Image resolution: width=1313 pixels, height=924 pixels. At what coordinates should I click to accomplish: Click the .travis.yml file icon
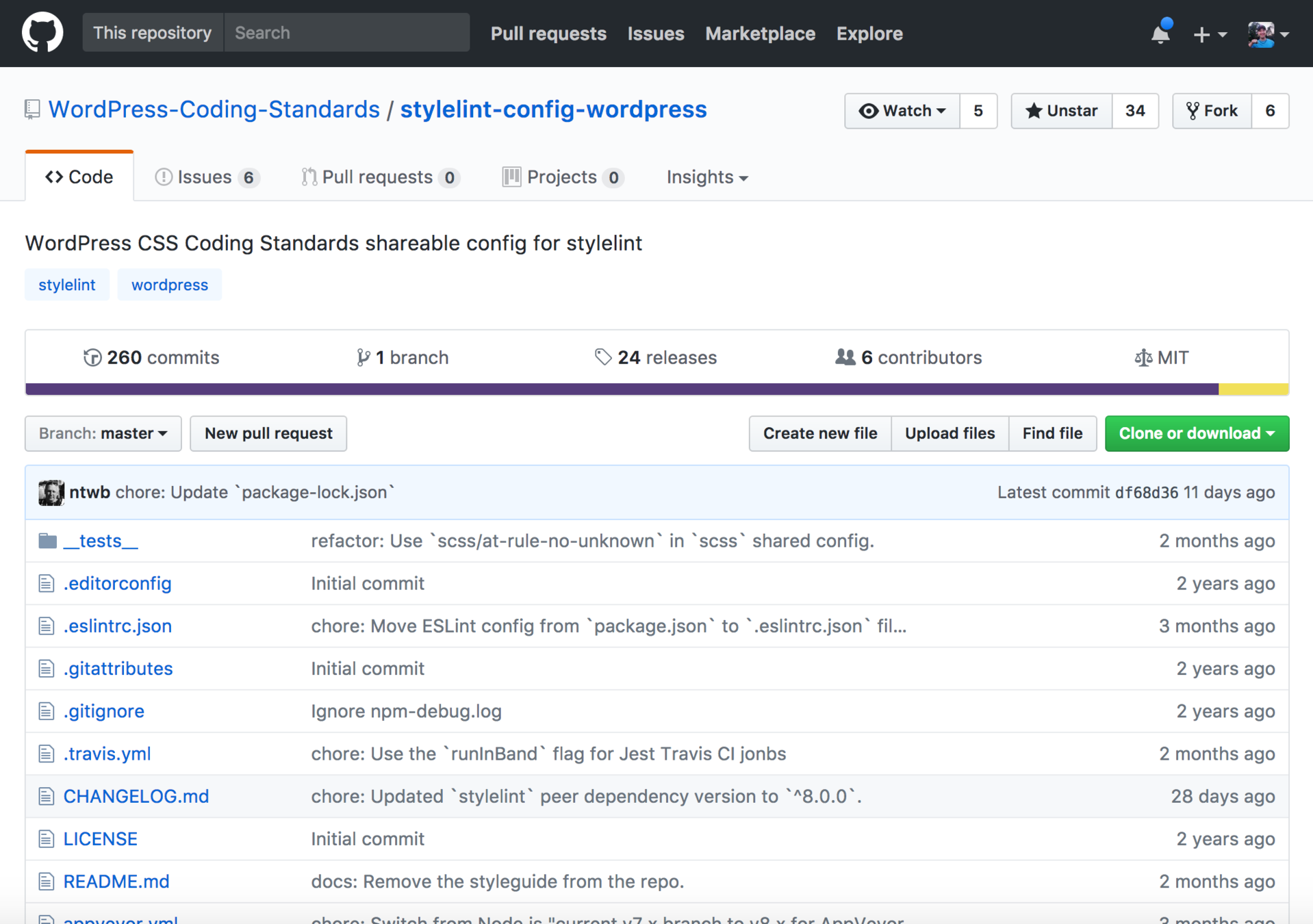tap(46, 754)
